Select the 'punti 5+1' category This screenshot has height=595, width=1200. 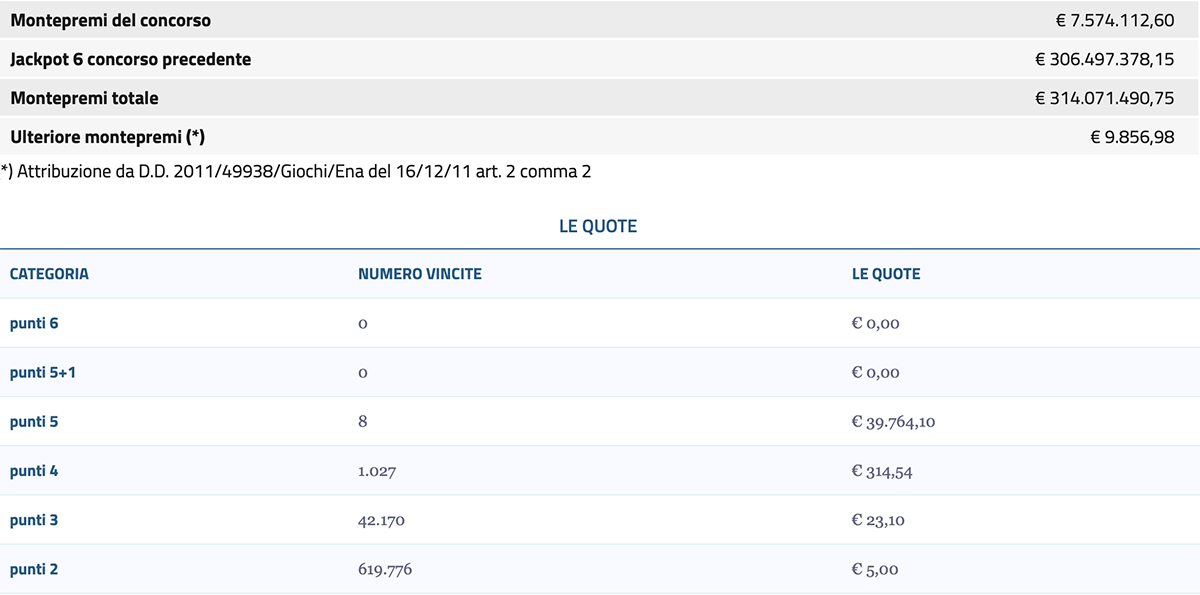click(42, 372)
